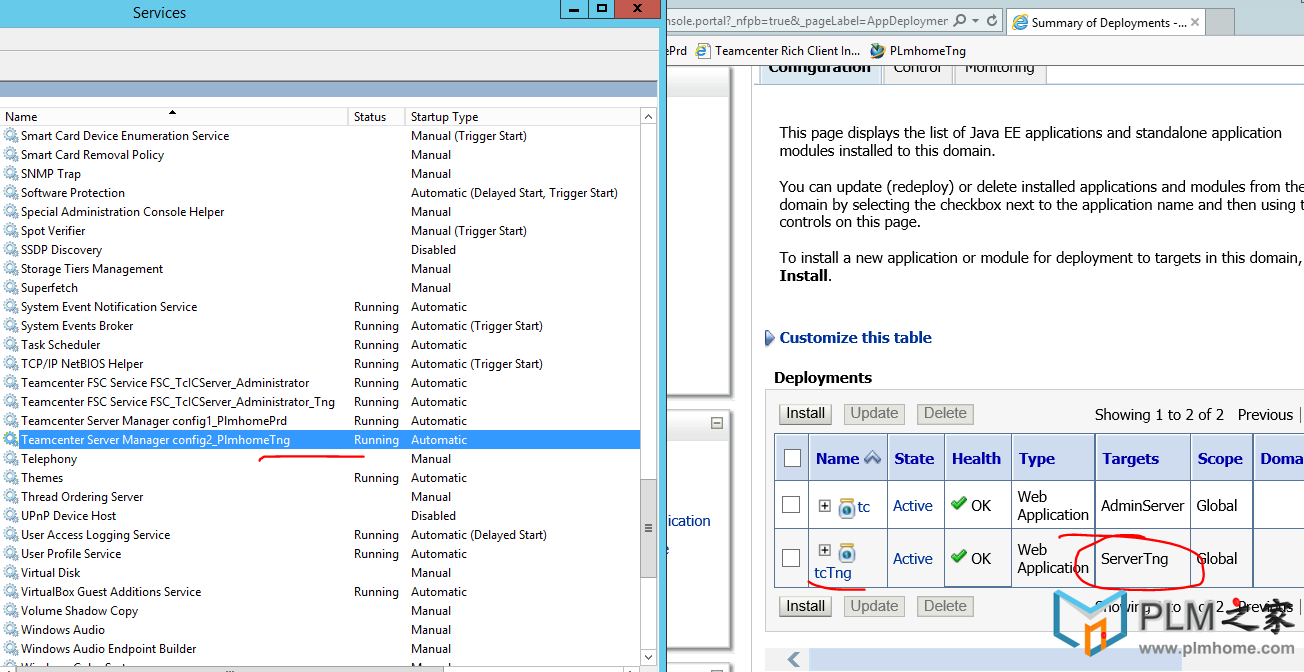Click the lower Install button below table
The image size is (1304, 672).
pyautogui.click(x=806, y=606)
